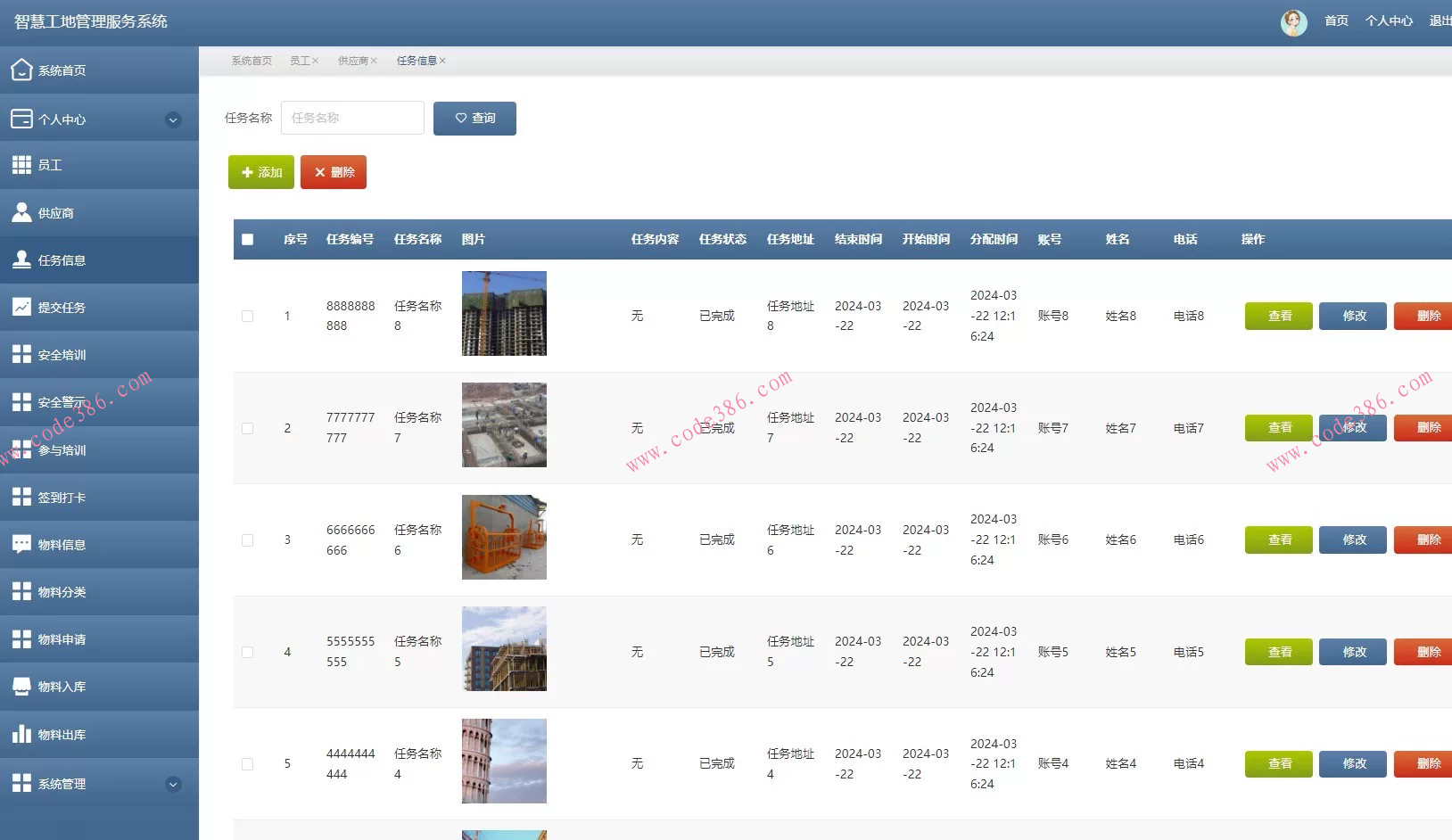Click the 任务名称 search input field
The height and width of the screenshot is (840, 1452).
[x=352, y=118]
